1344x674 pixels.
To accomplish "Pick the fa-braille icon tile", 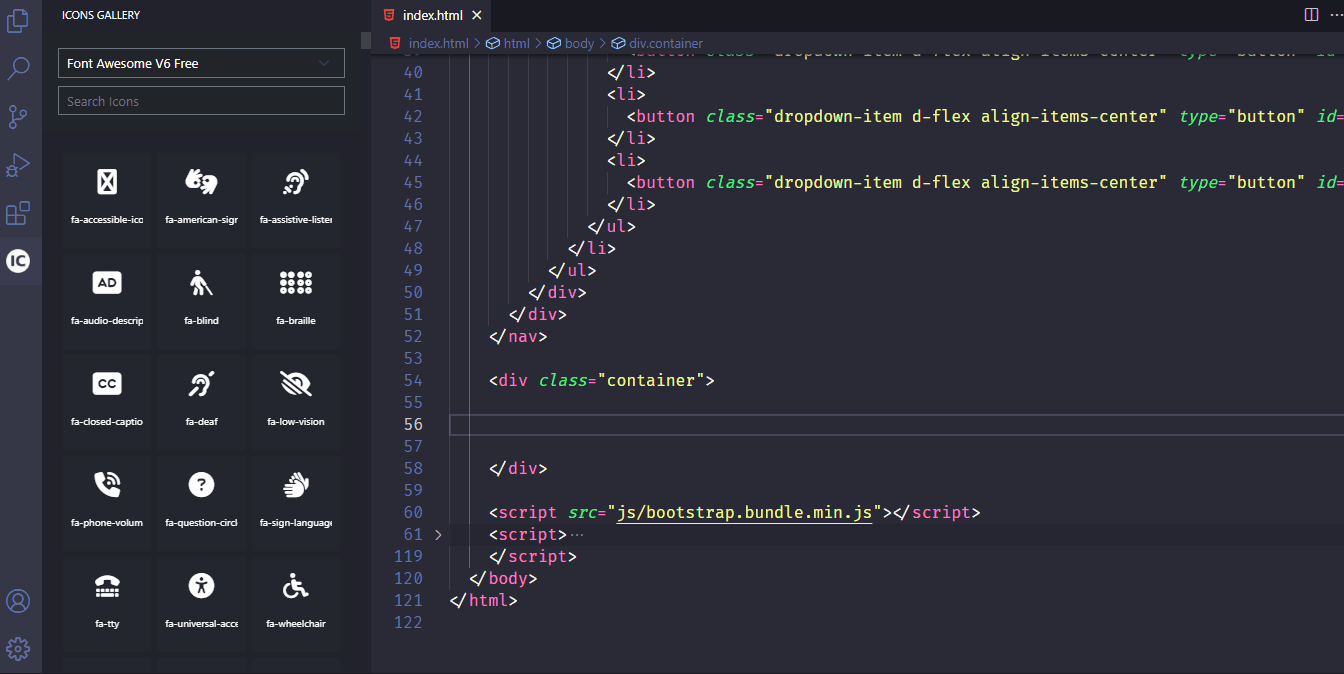I will (x=295, y=300).
